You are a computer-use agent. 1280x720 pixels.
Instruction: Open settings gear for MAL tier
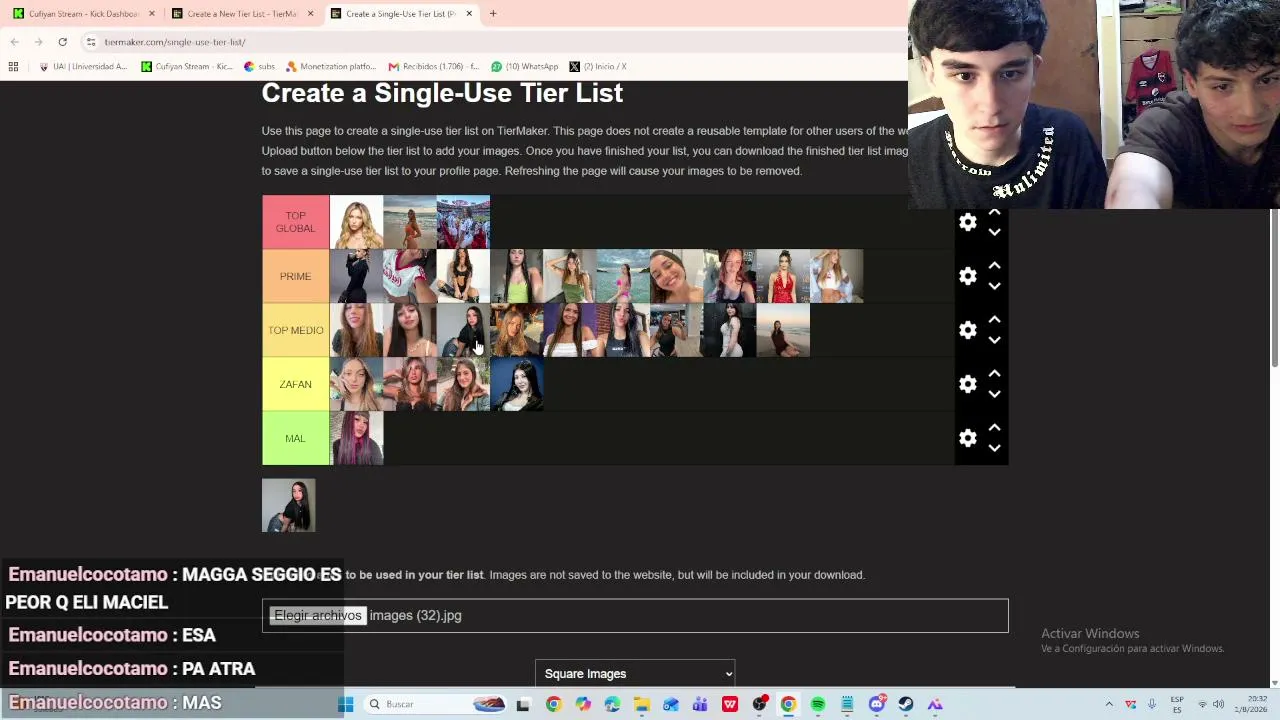967,438
